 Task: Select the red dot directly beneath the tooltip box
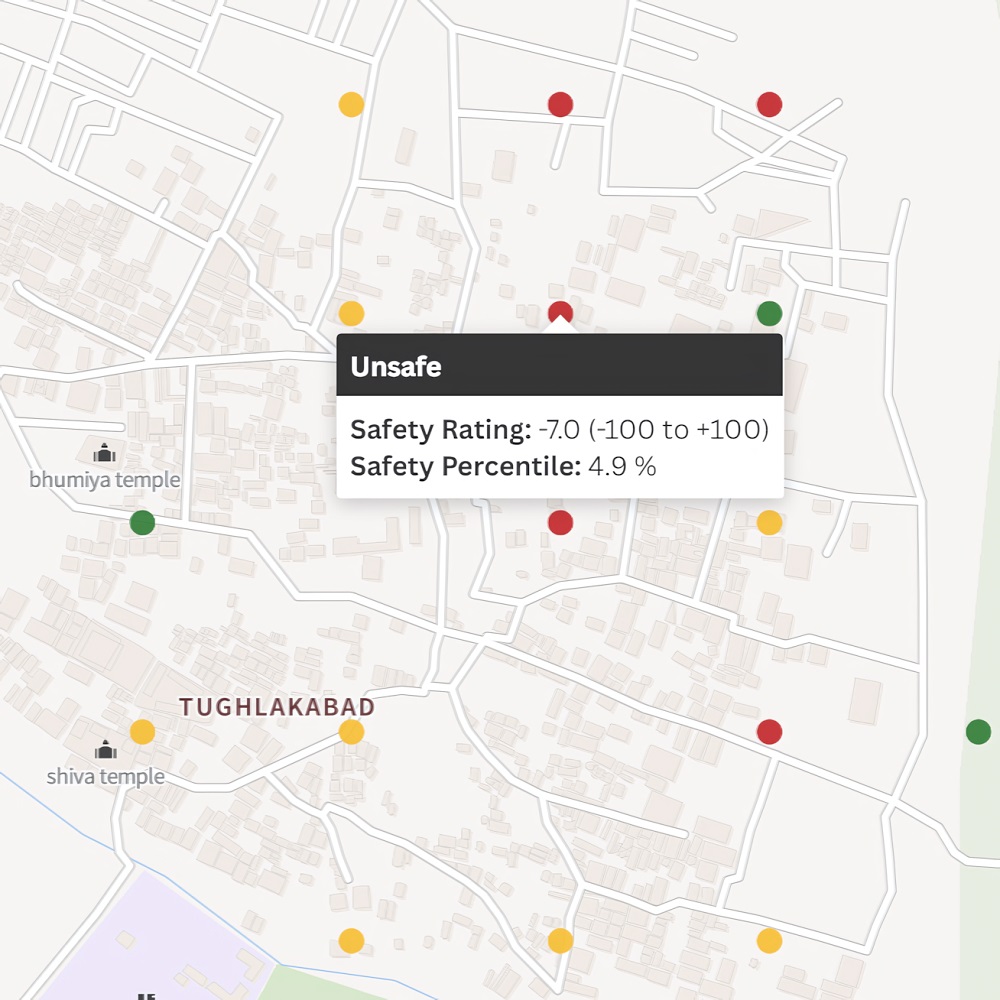pos(561,522)
